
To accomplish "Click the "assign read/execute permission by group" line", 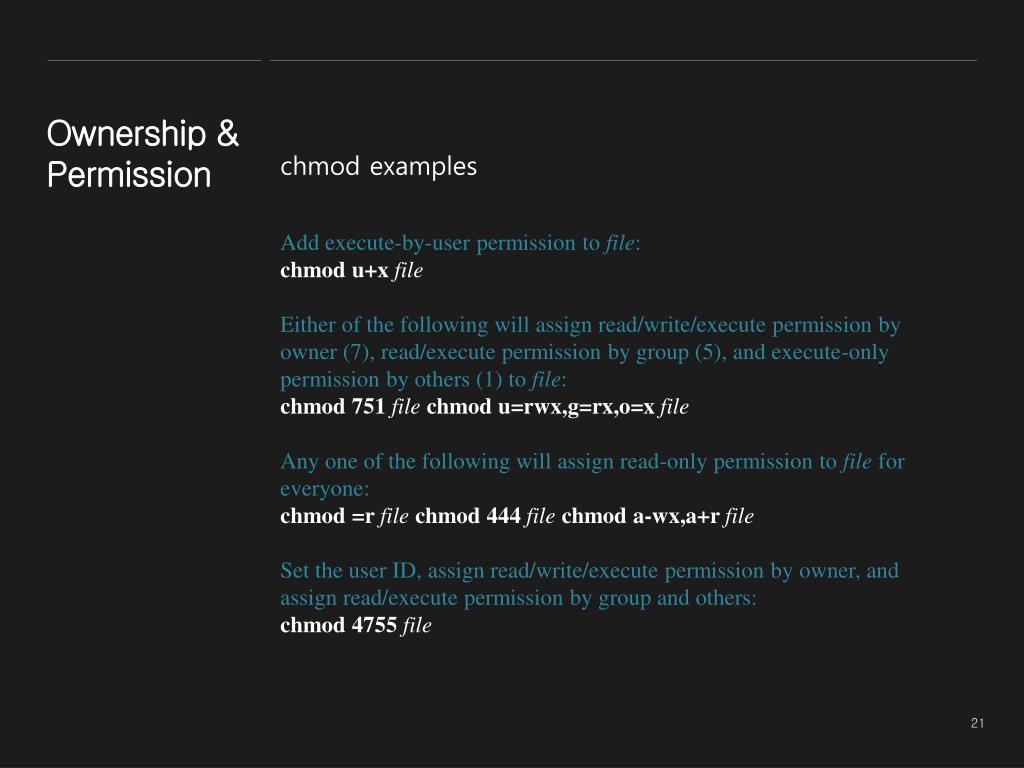I will (518, 598).
